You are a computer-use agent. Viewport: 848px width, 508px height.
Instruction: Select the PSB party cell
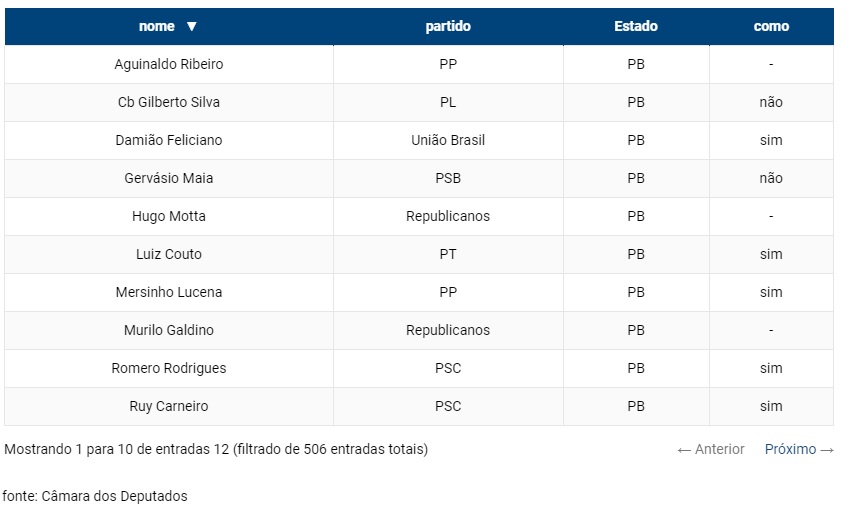448,178
